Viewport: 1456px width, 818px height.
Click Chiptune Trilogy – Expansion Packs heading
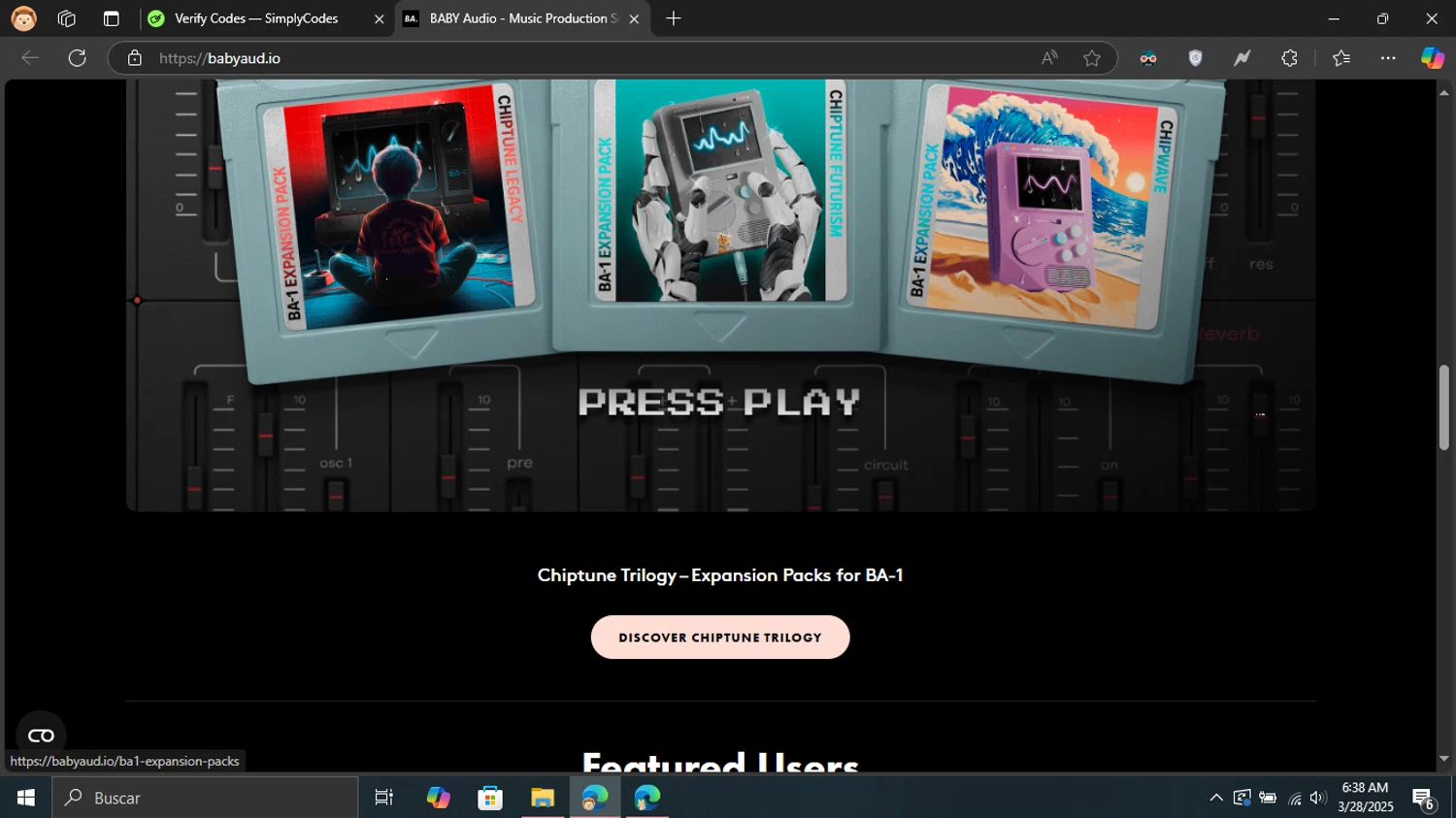[720, 575]
